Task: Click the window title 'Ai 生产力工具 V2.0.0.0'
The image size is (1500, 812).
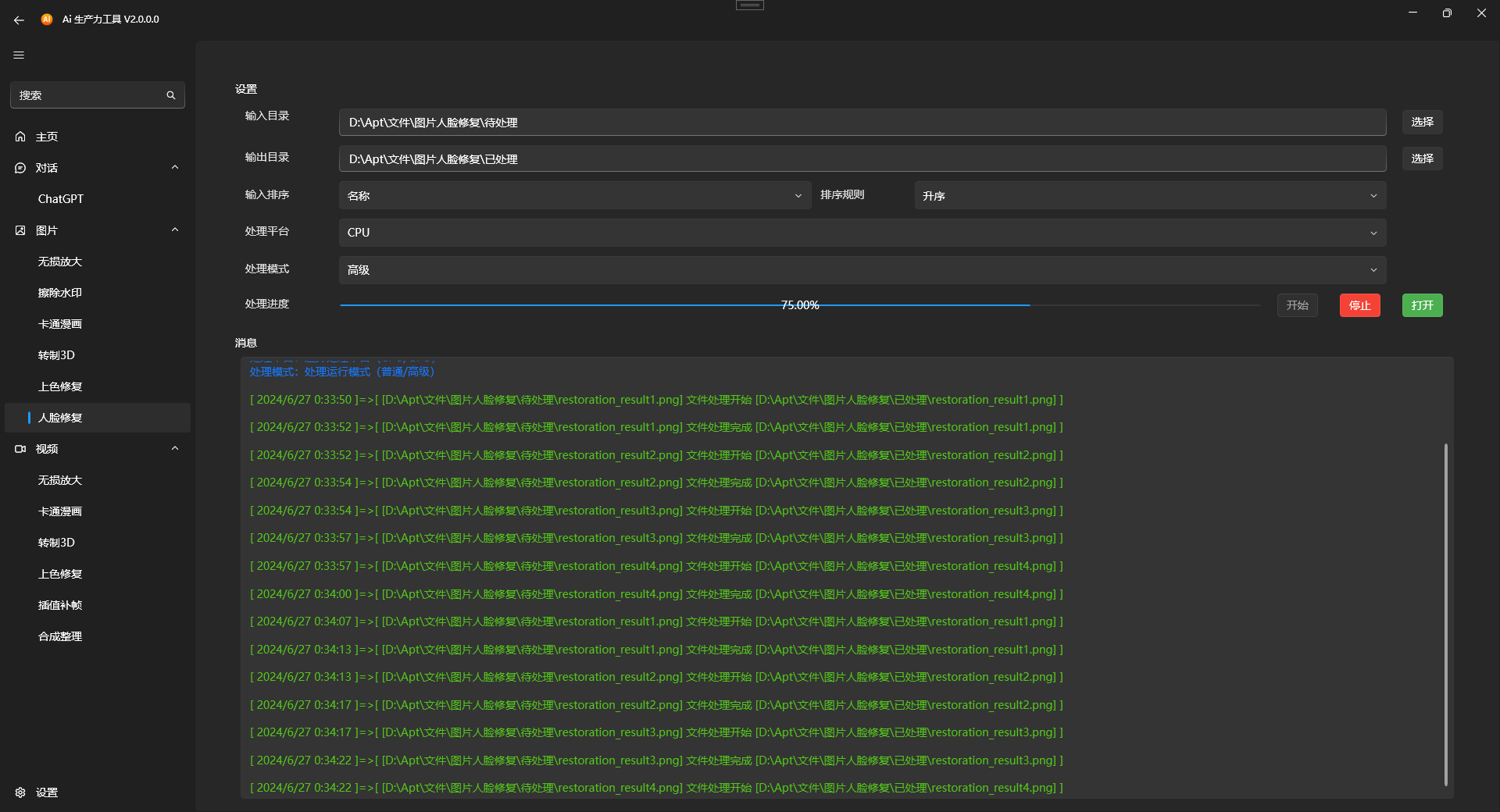Action: 111,20
